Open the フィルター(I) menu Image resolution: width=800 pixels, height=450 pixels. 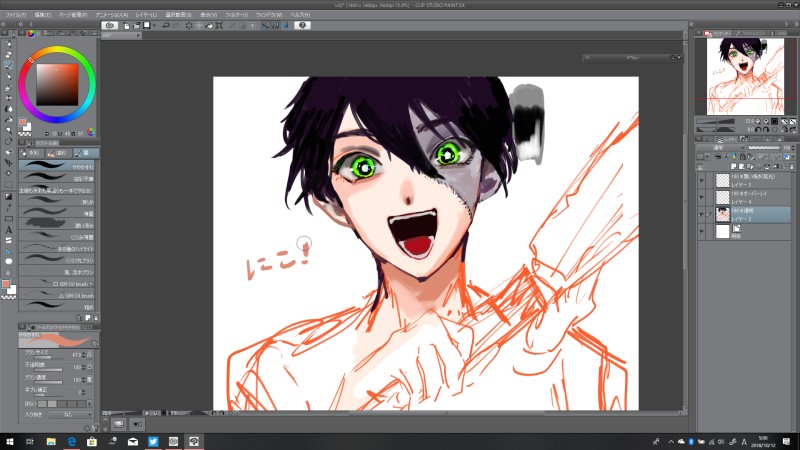click(236, 15)
